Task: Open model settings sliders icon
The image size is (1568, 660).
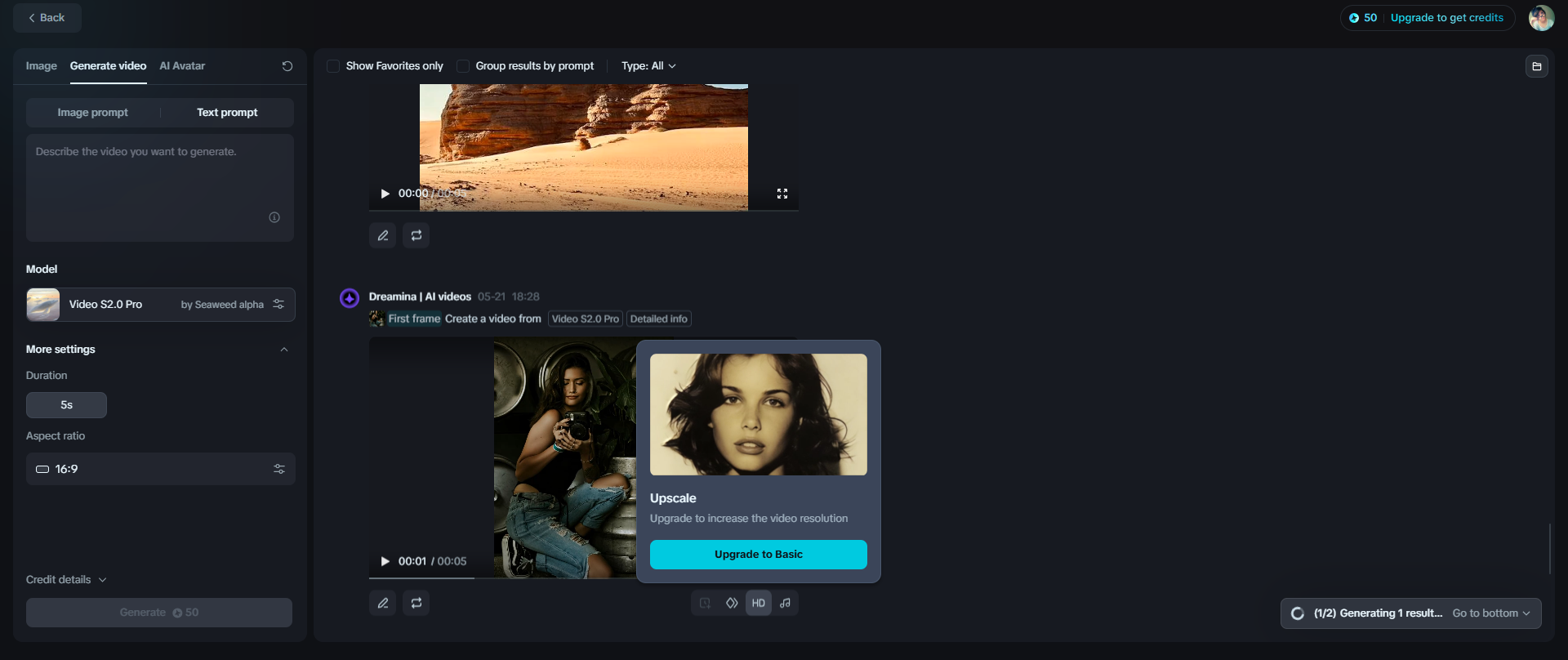Action: click(x=278, y=305)
